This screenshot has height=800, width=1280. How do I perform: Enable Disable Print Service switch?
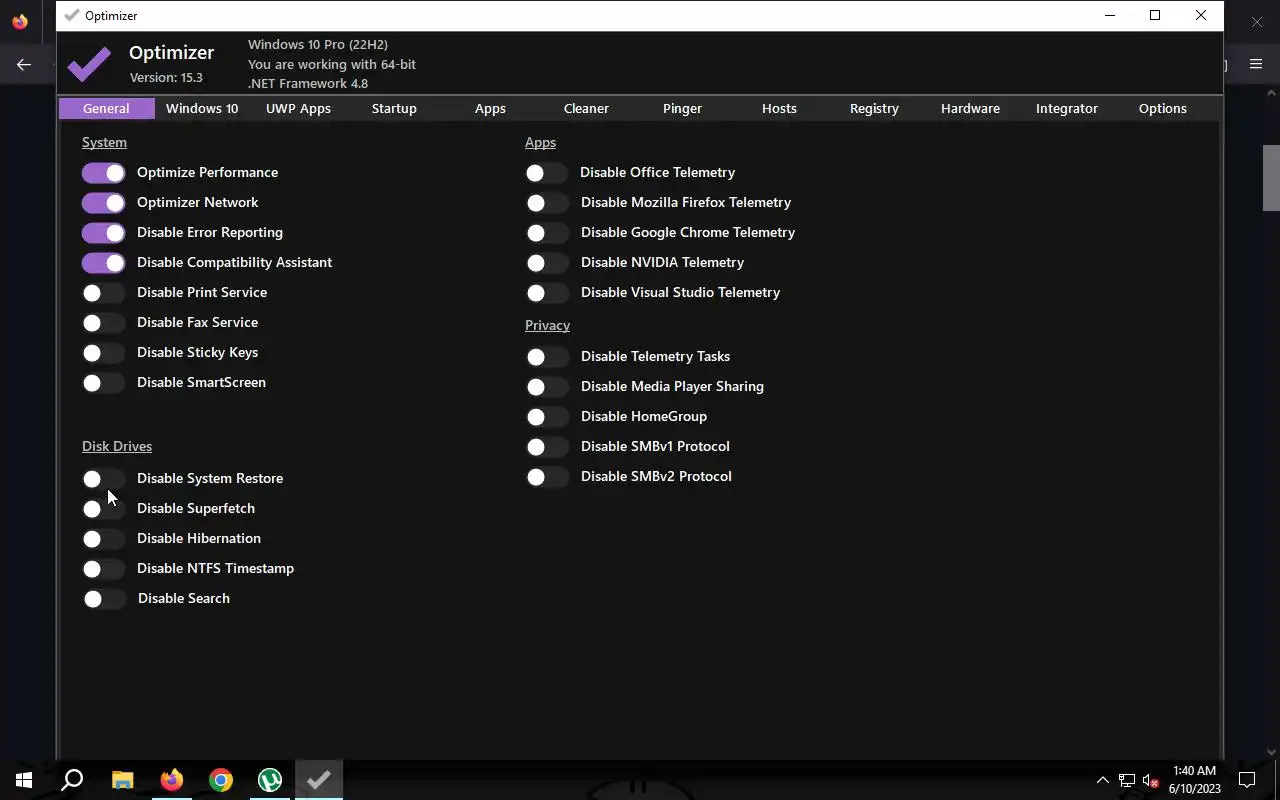[x=104, y=293]
